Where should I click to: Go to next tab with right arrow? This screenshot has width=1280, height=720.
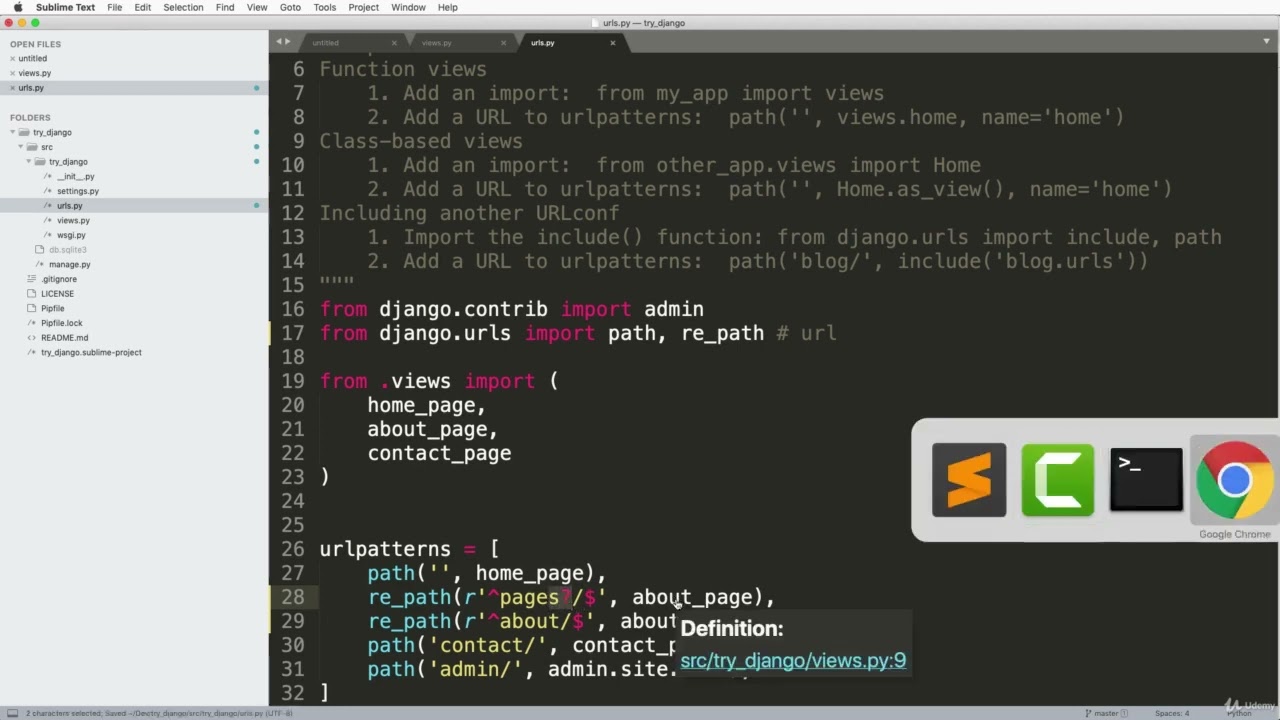click(288, 42)
